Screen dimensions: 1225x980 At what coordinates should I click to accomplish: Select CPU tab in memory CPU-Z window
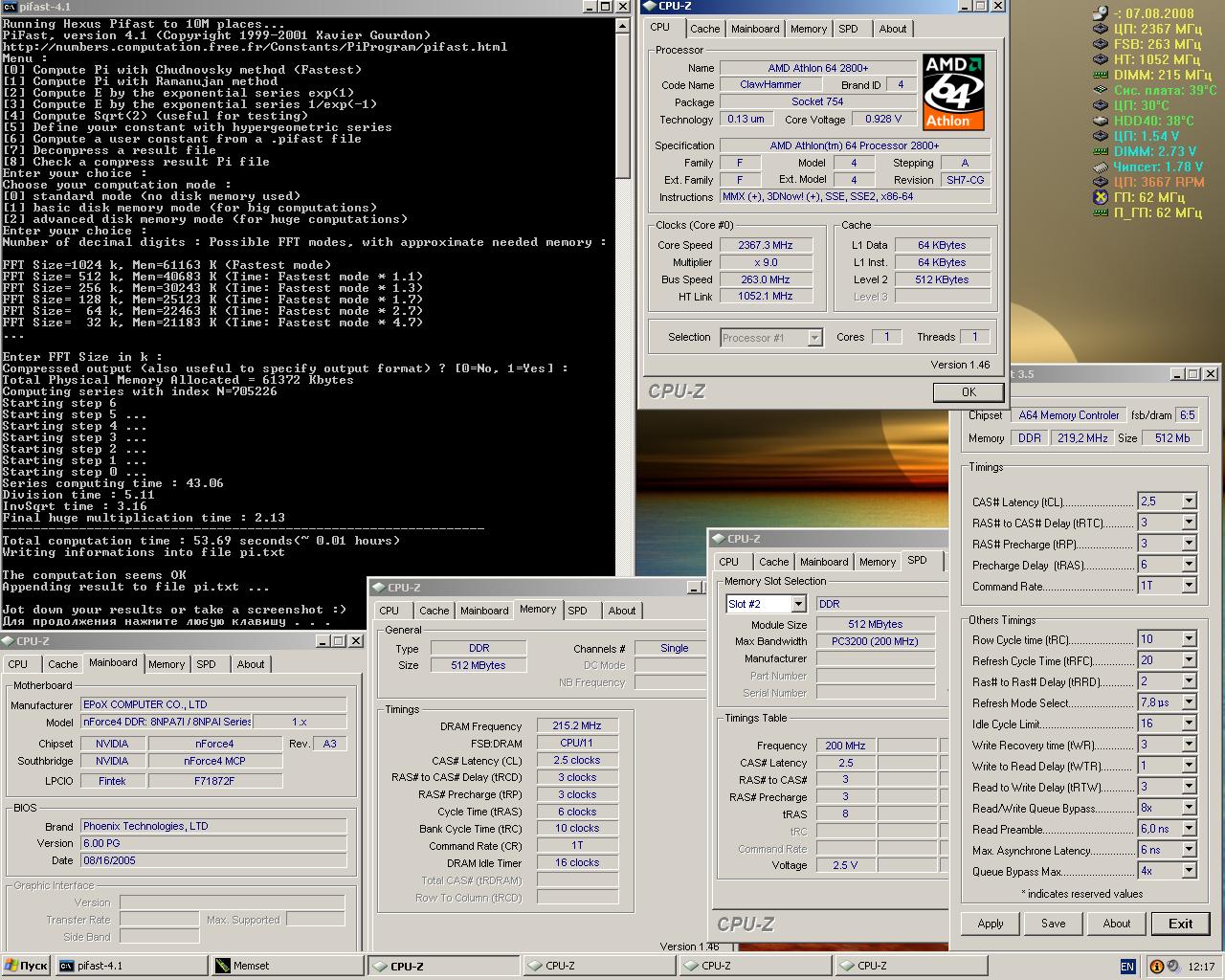point(390,611)
